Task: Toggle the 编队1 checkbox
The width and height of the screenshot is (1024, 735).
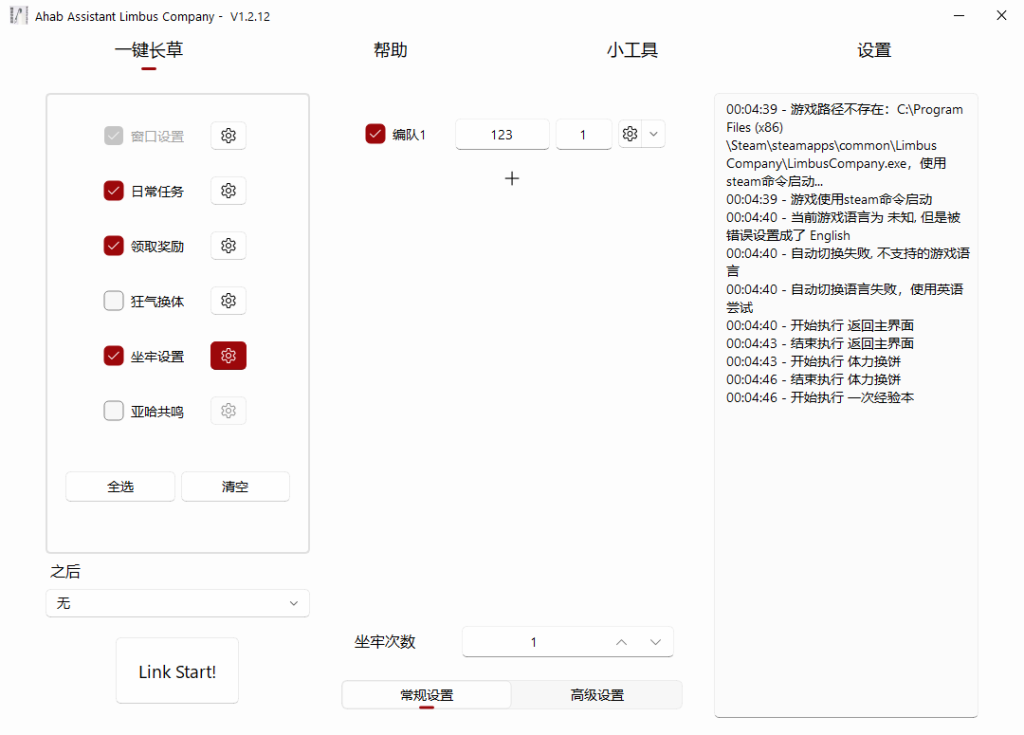Action: pos(375,134)
